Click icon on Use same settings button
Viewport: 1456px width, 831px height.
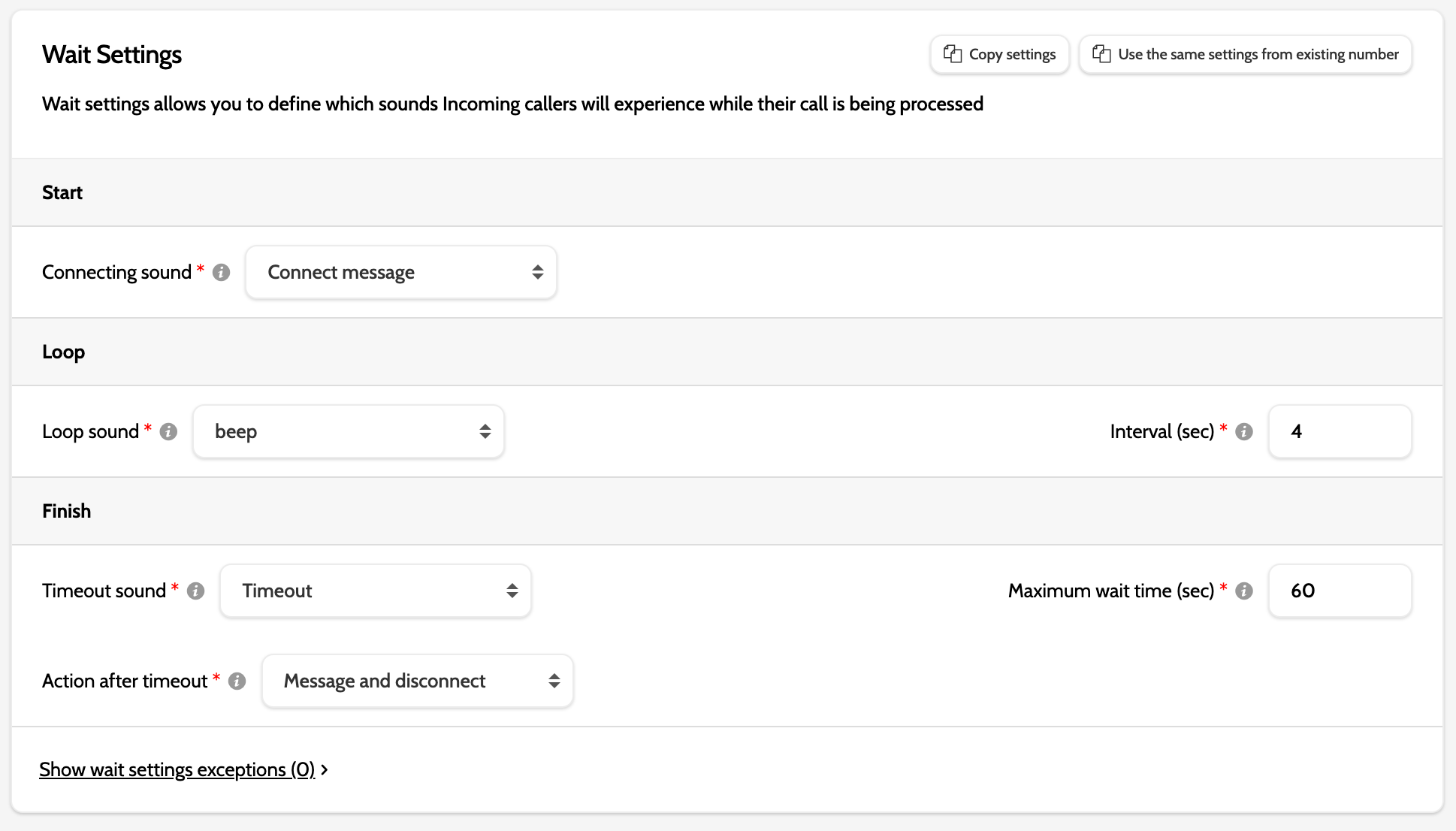[x=1101, y=54]
